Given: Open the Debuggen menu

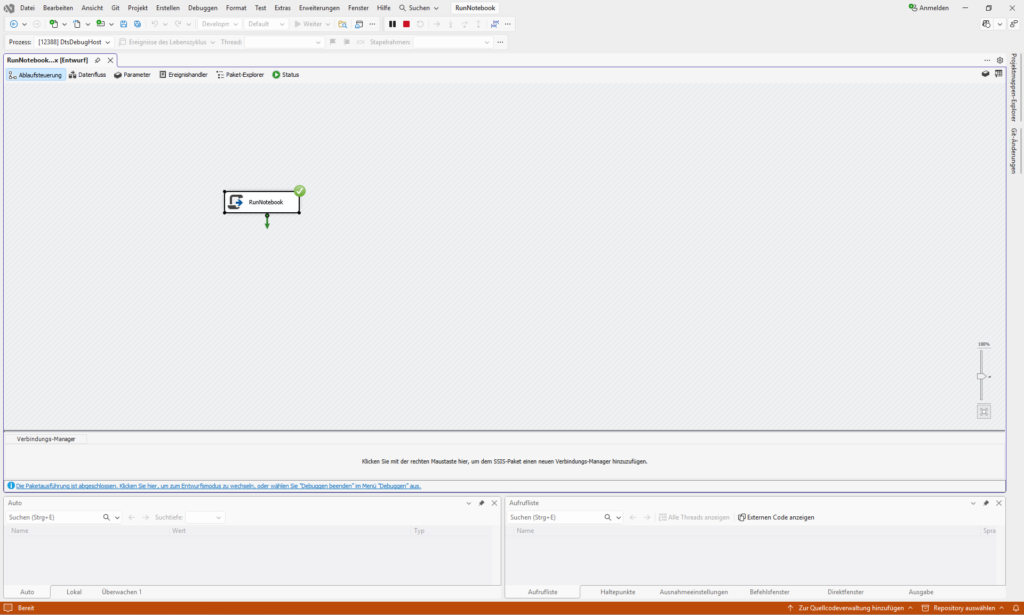Looking at the screenshot, I should click(x=202, y=7).
